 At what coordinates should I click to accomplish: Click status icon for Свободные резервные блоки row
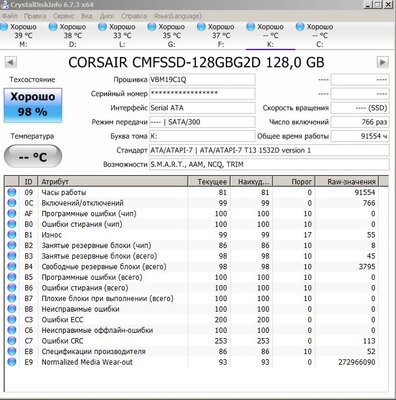[12, 267]
